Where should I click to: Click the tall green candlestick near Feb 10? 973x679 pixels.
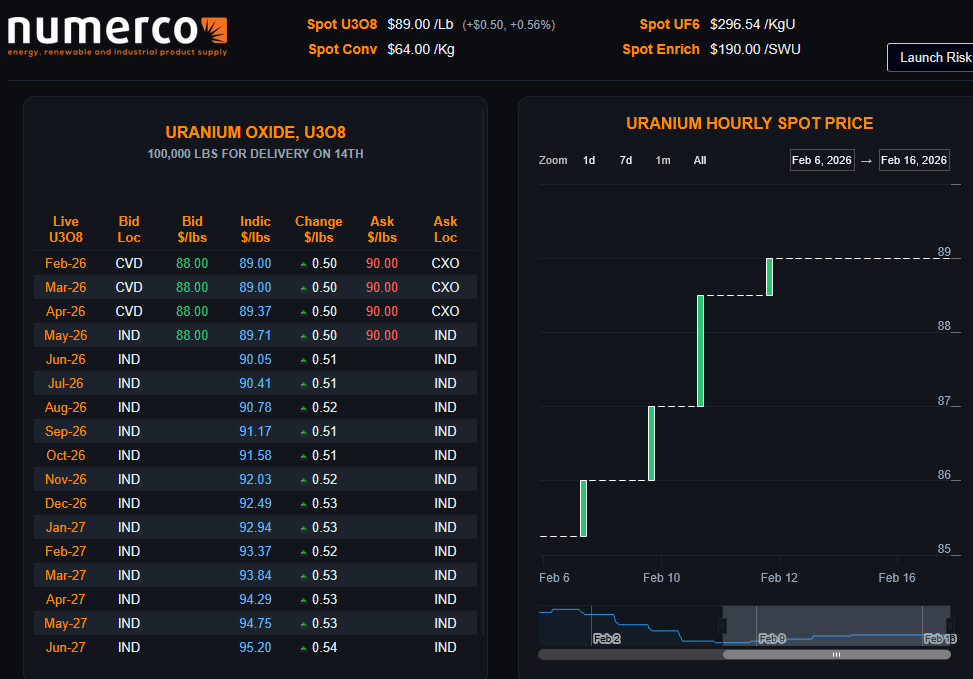pyautogui.click(x=701, y=351)
